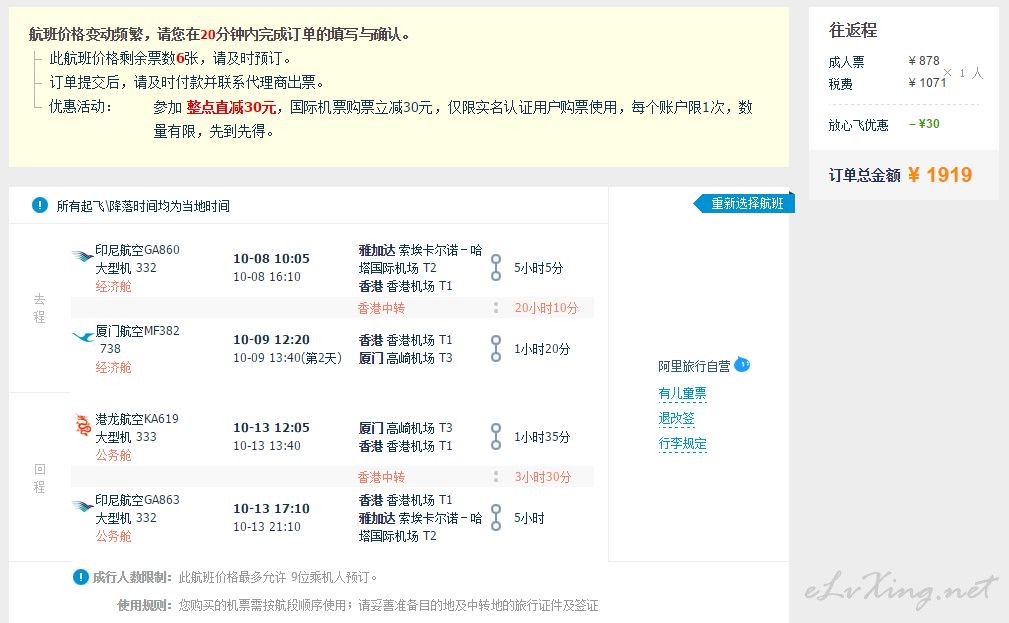Click the order total ¥ 1919

point(940,174)
